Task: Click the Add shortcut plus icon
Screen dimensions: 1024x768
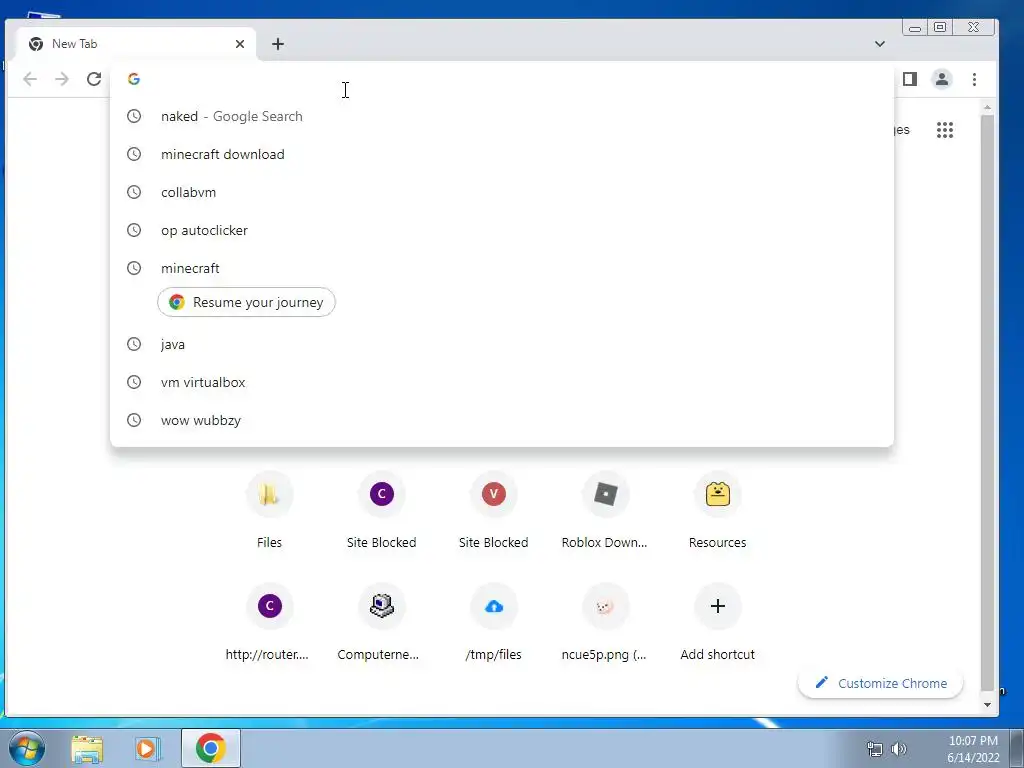Action: click(717, 606)
